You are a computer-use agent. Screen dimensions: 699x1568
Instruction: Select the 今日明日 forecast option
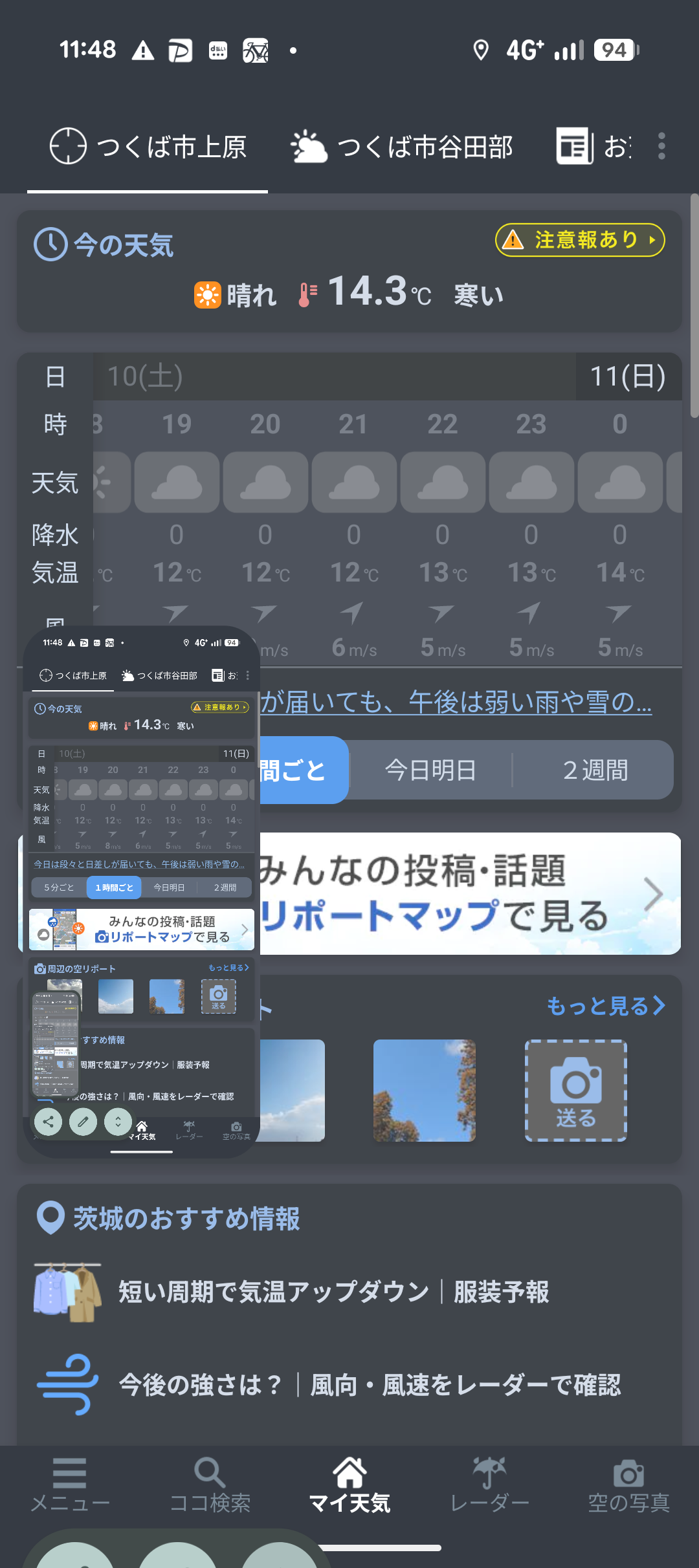pos(430,770)
